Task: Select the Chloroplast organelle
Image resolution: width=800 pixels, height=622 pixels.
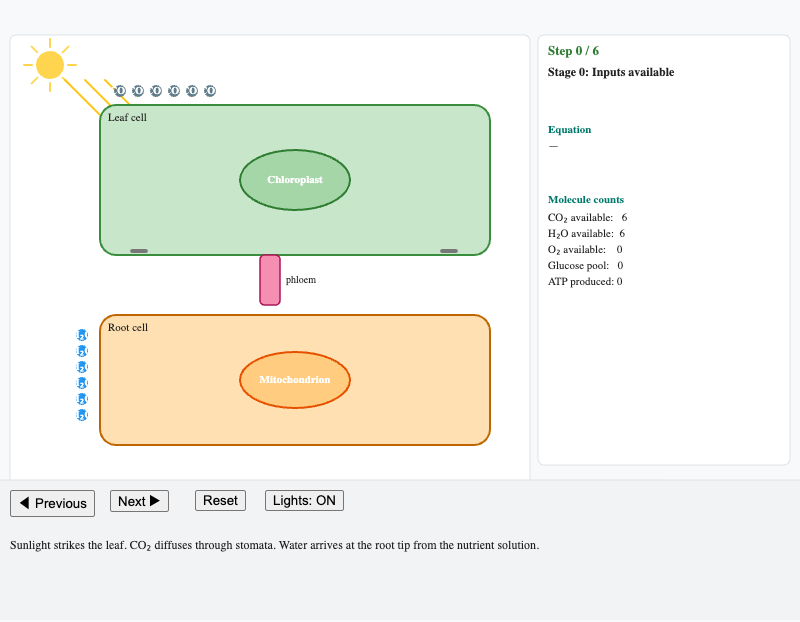Action: pos(295,180)
